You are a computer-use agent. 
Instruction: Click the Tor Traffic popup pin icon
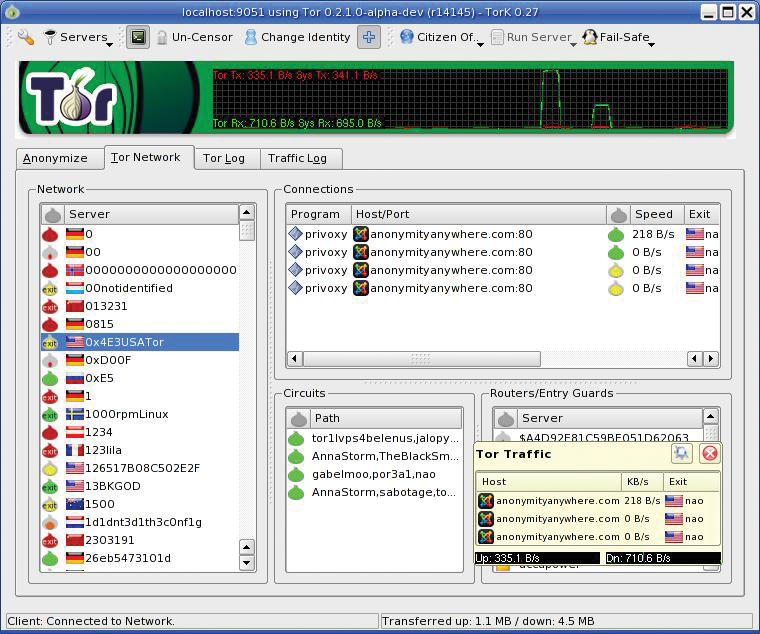pos(681,454)
